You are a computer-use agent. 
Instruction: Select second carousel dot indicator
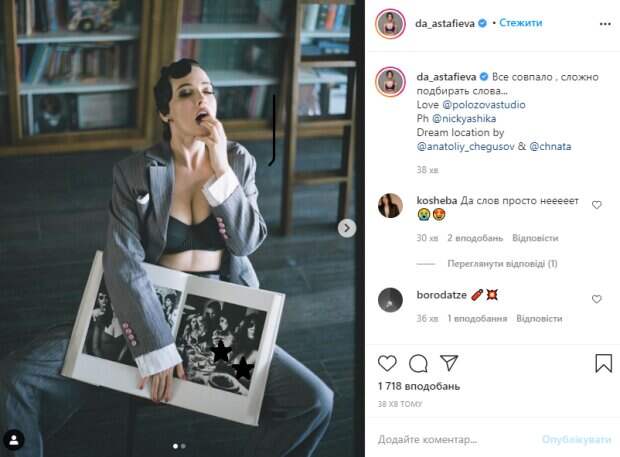183,446
